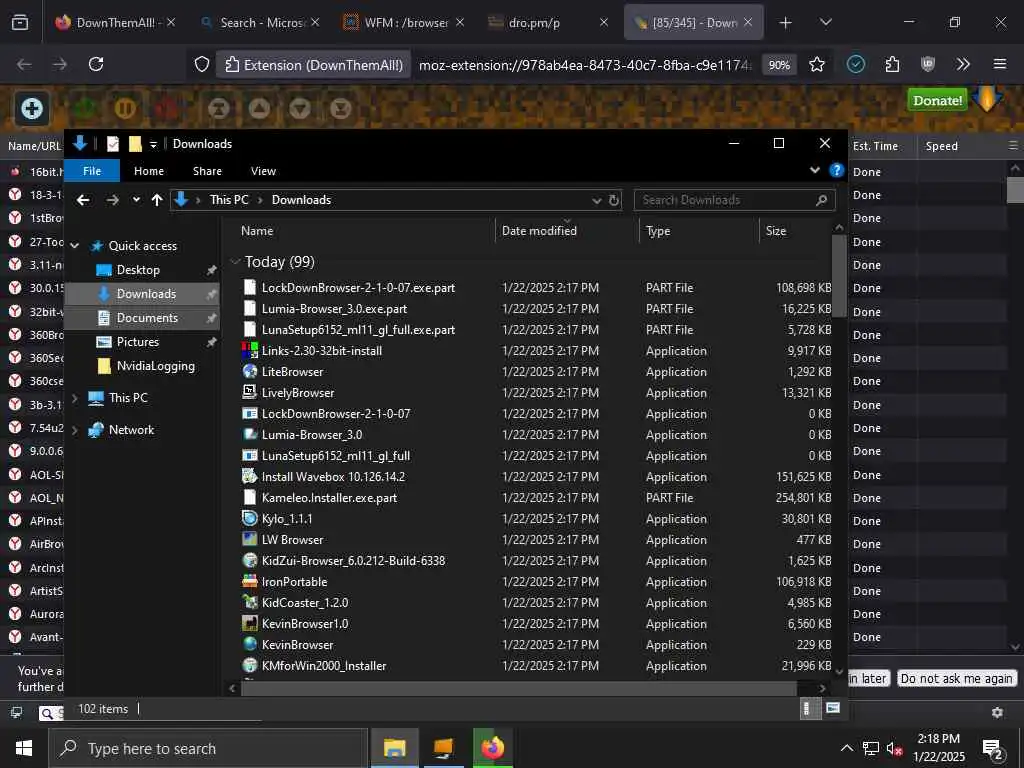Refresh the Downloads folder view
This screenshot has height=768, width=1024.
tap(614, 200)
